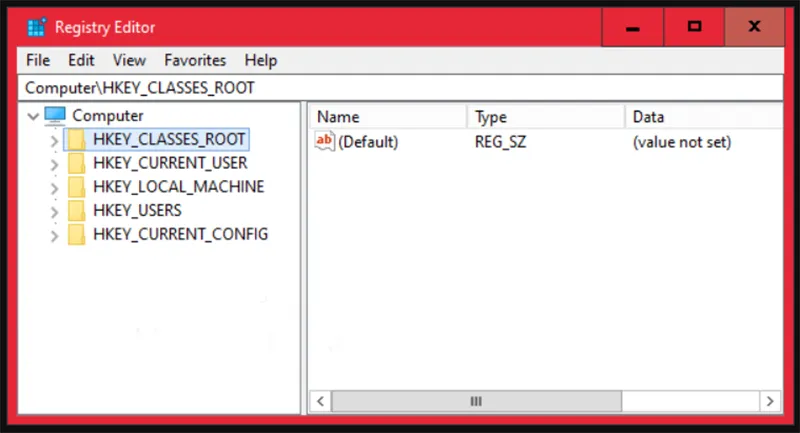Maximize the Registry Editor window

pos(694,27)
